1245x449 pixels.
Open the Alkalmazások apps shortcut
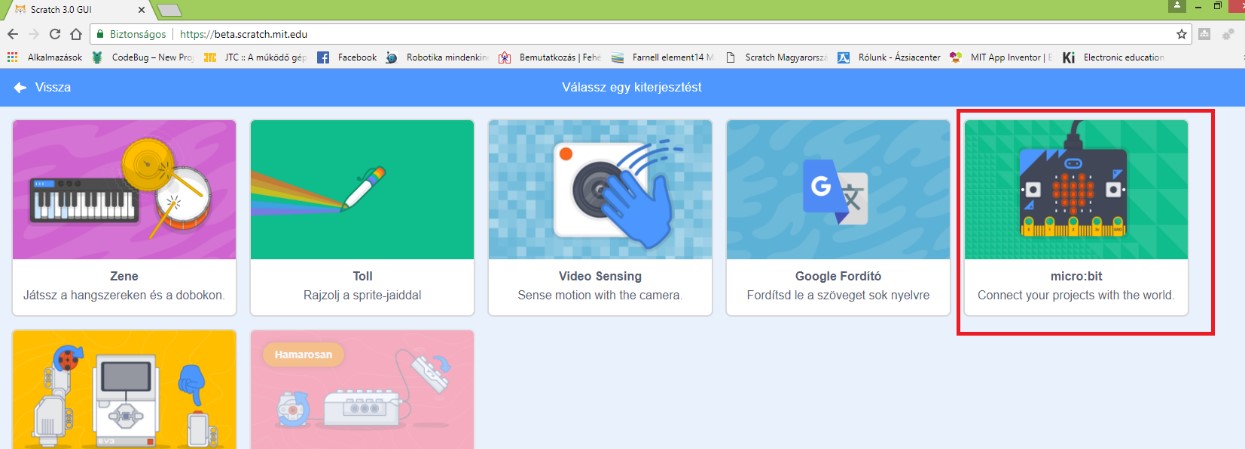tap(46, 58)
